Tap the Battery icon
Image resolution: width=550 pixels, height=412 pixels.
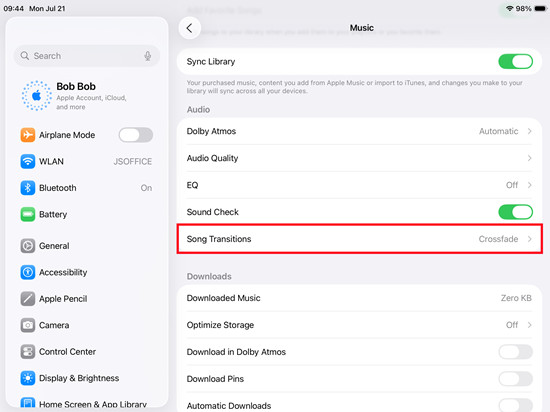coord(28,214)
